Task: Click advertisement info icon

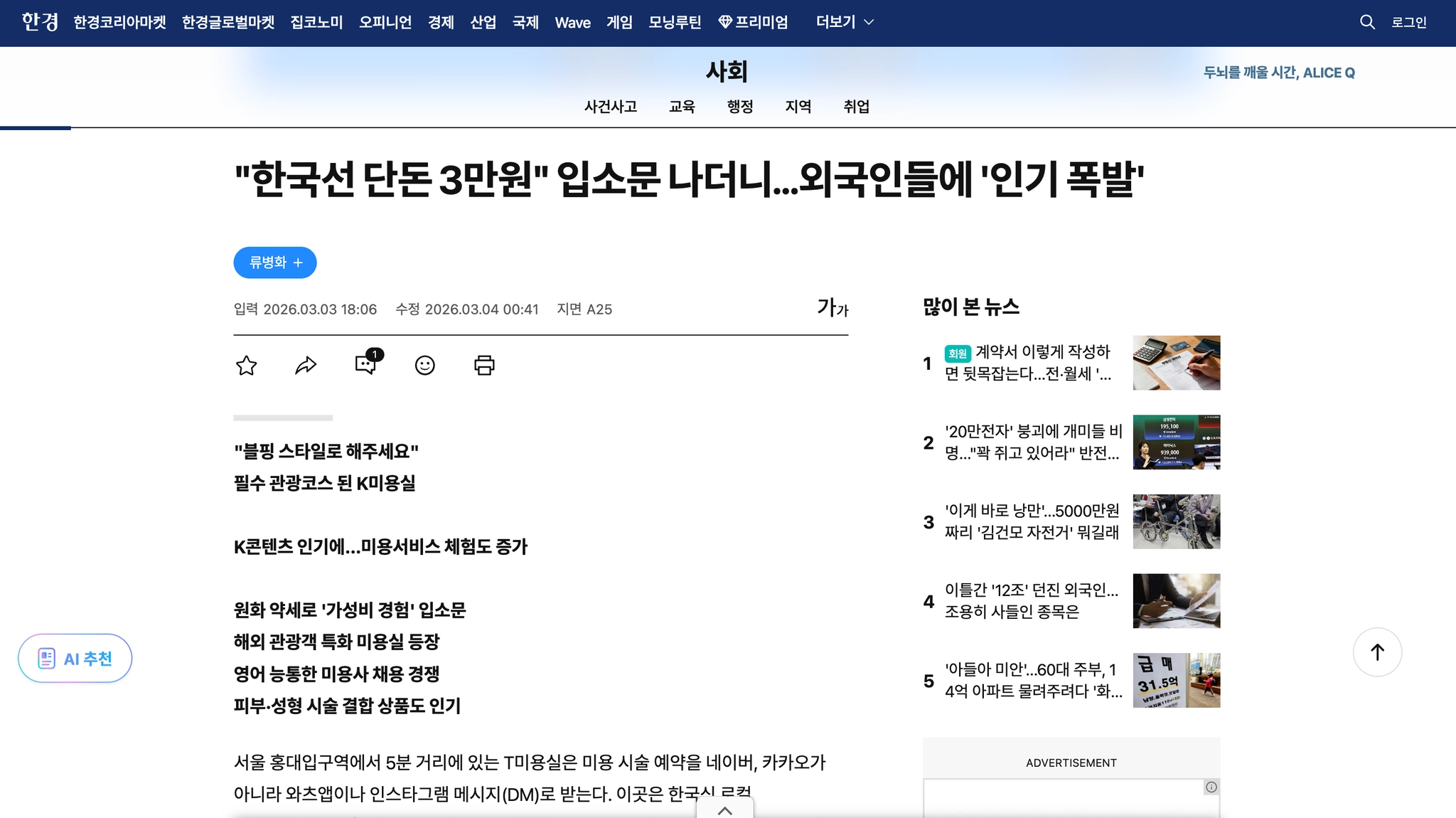Action: coord(1211,787)
